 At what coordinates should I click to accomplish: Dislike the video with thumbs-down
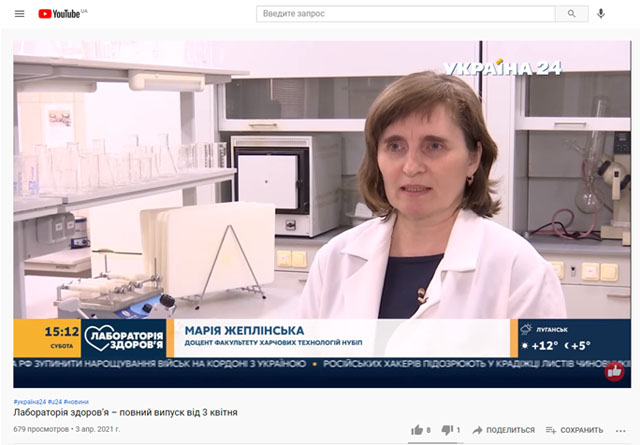(451, 430)
